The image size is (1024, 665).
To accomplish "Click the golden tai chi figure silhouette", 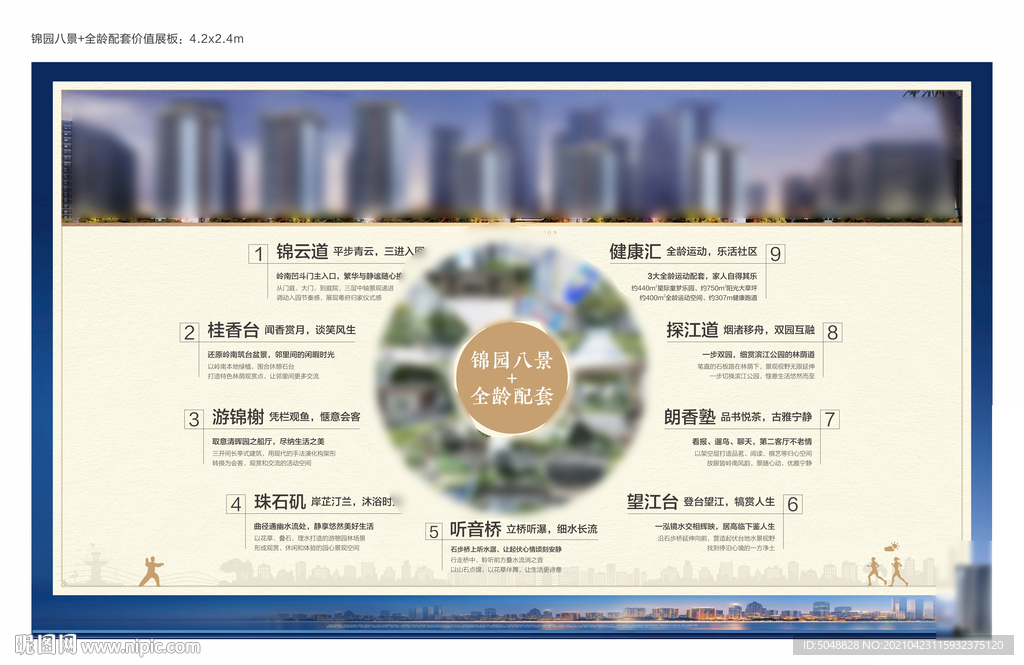I will click(x=152, y=572).
